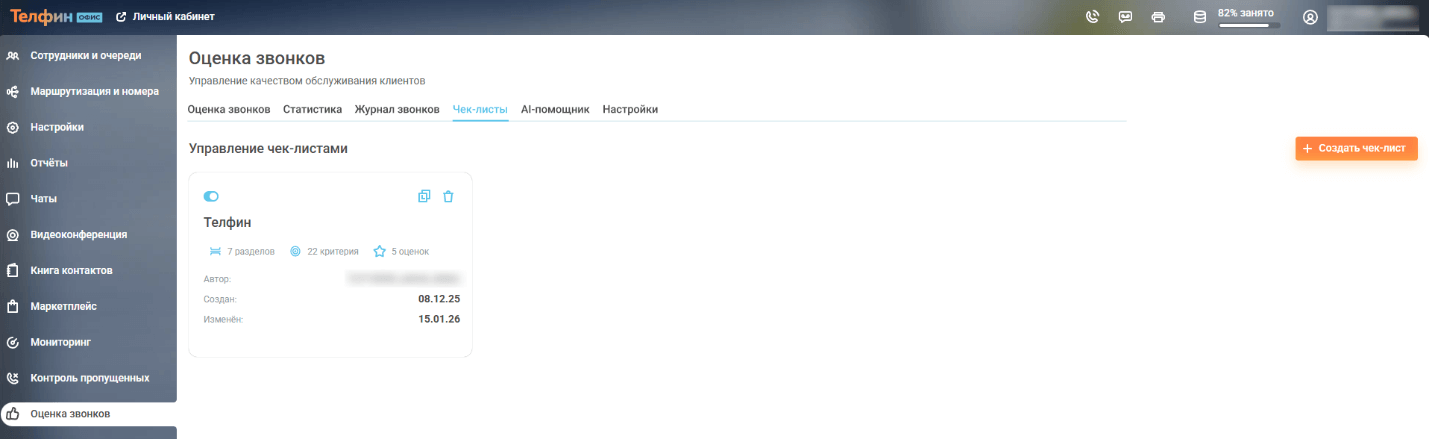Open the user profile avatar icon
The image size is (1429, 439).
click(1310, 17)
